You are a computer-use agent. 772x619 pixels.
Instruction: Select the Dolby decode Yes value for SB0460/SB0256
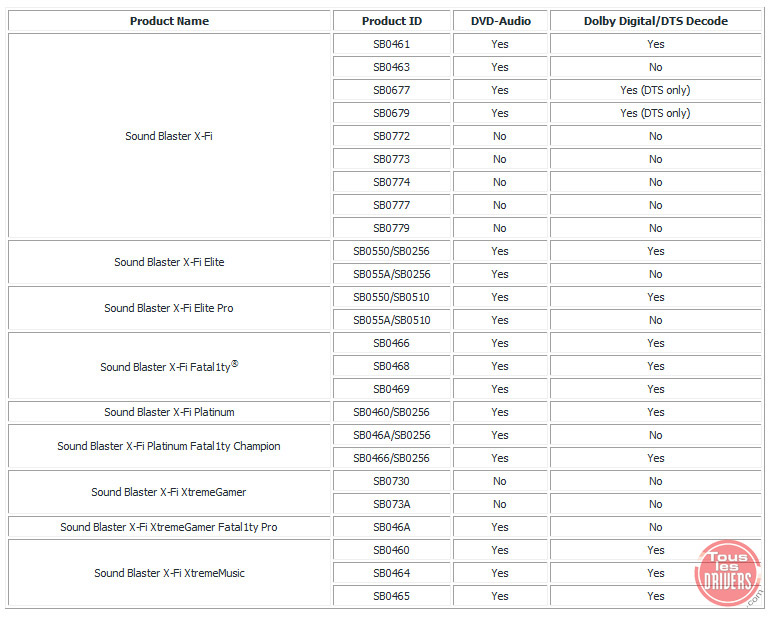[655, 412]
